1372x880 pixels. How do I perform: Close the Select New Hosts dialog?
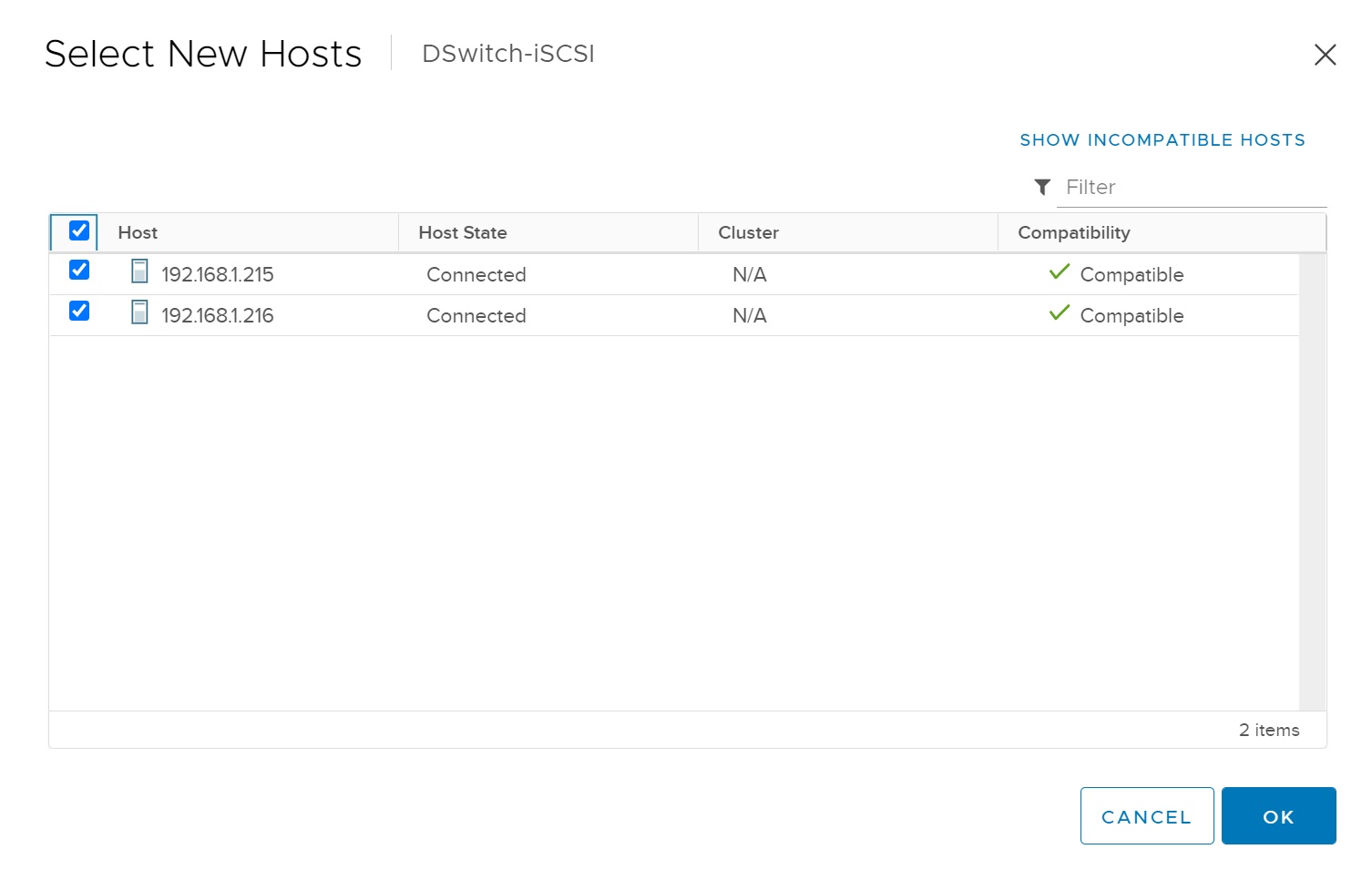tap(1325, 55)
